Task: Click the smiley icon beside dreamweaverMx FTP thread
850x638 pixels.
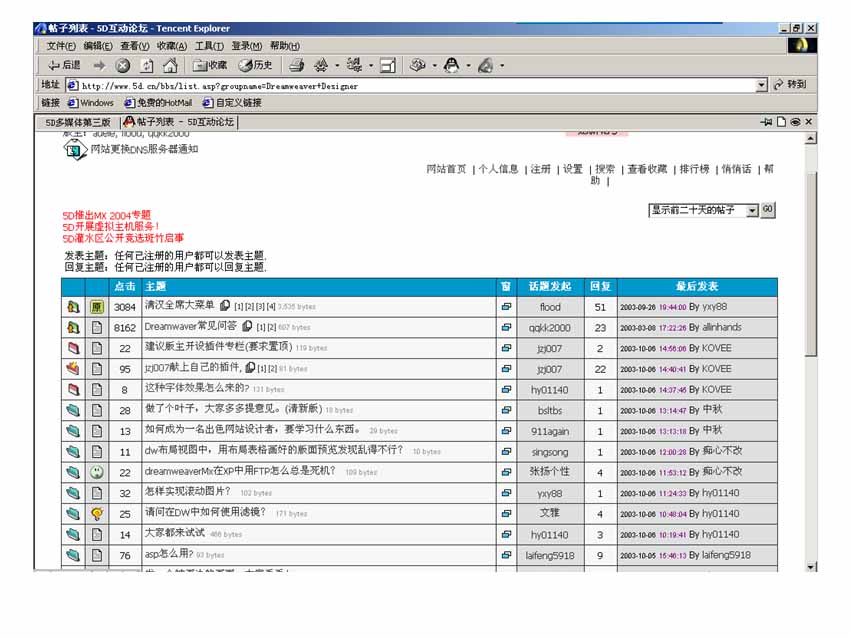Action: [97, 472]
